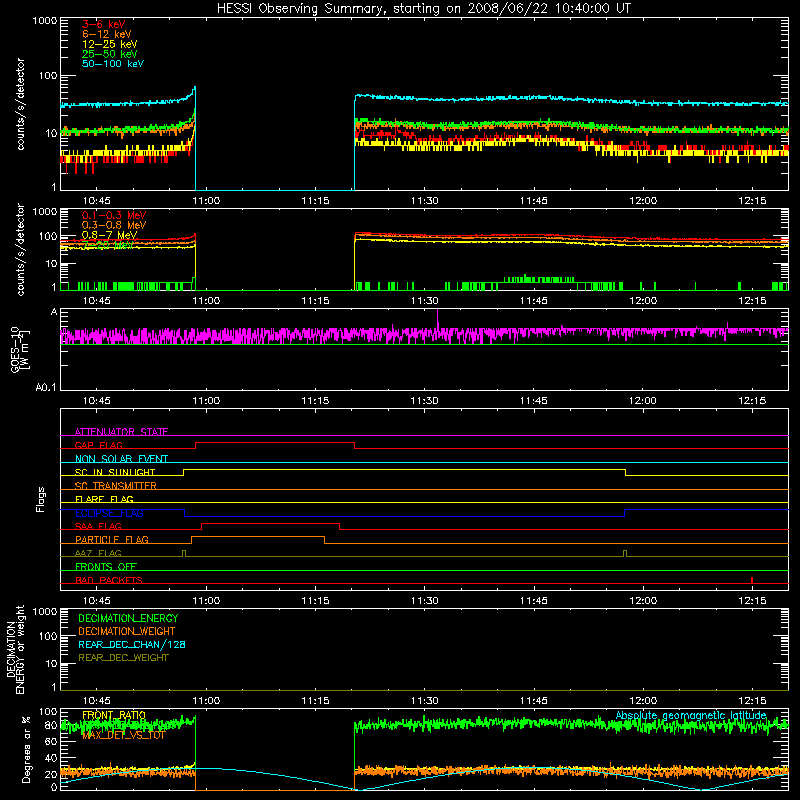Click the red BAD_PACKETS spike near 12:15

tap(752, 580)
